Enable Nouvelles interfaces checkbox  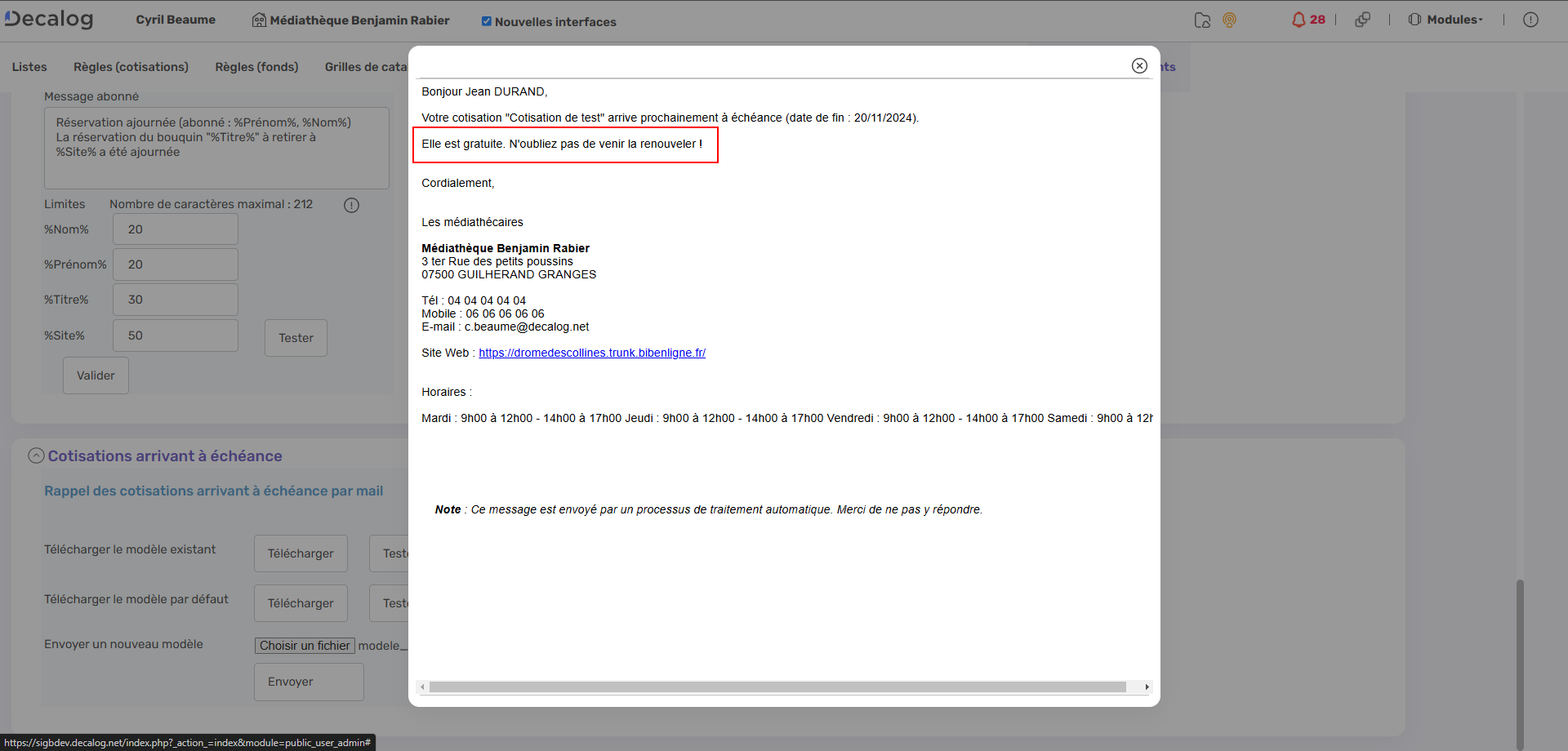coord(487,22)
